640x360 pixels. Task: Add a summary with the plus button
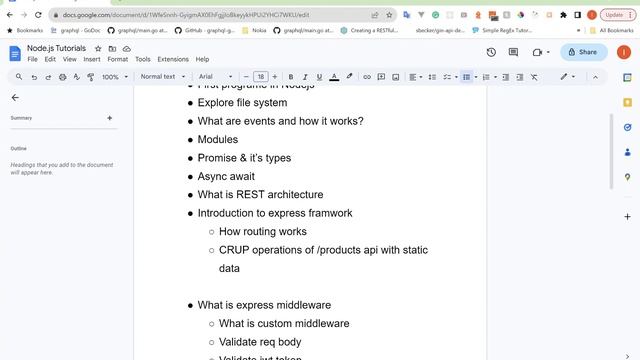[x=109, y=118]
